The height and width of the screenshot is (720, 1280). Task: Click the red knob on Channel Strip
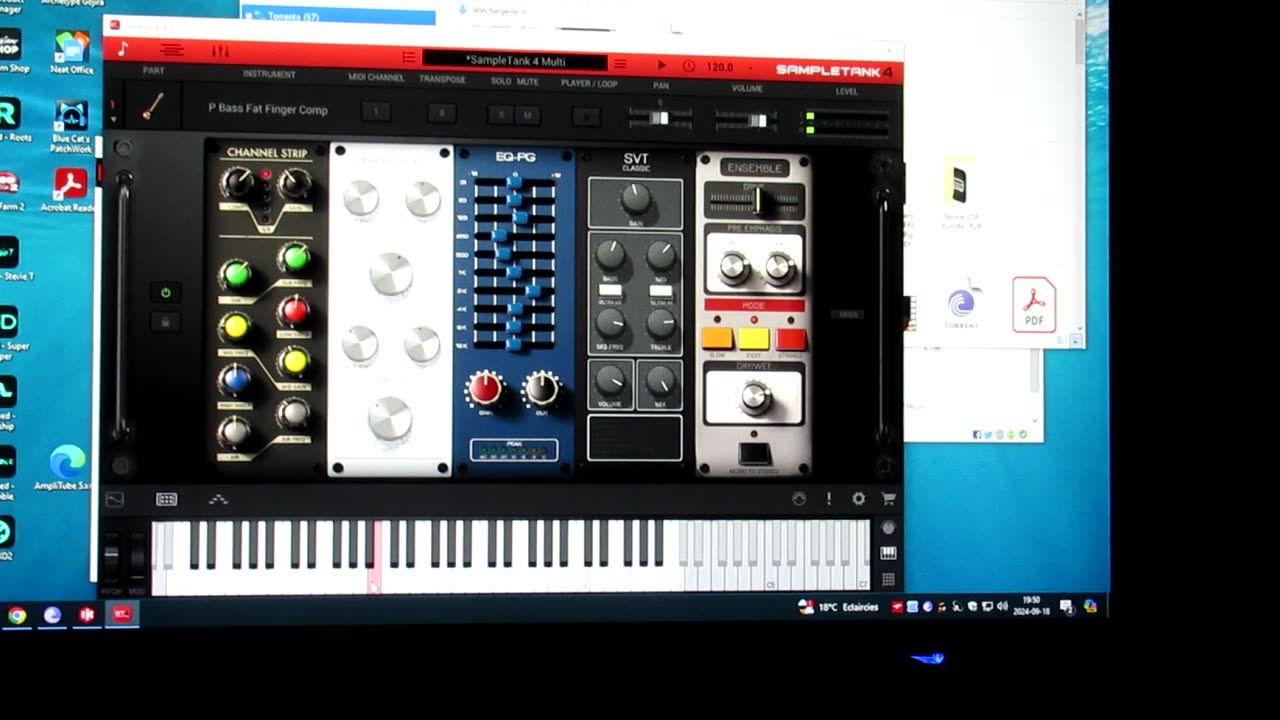294,311
